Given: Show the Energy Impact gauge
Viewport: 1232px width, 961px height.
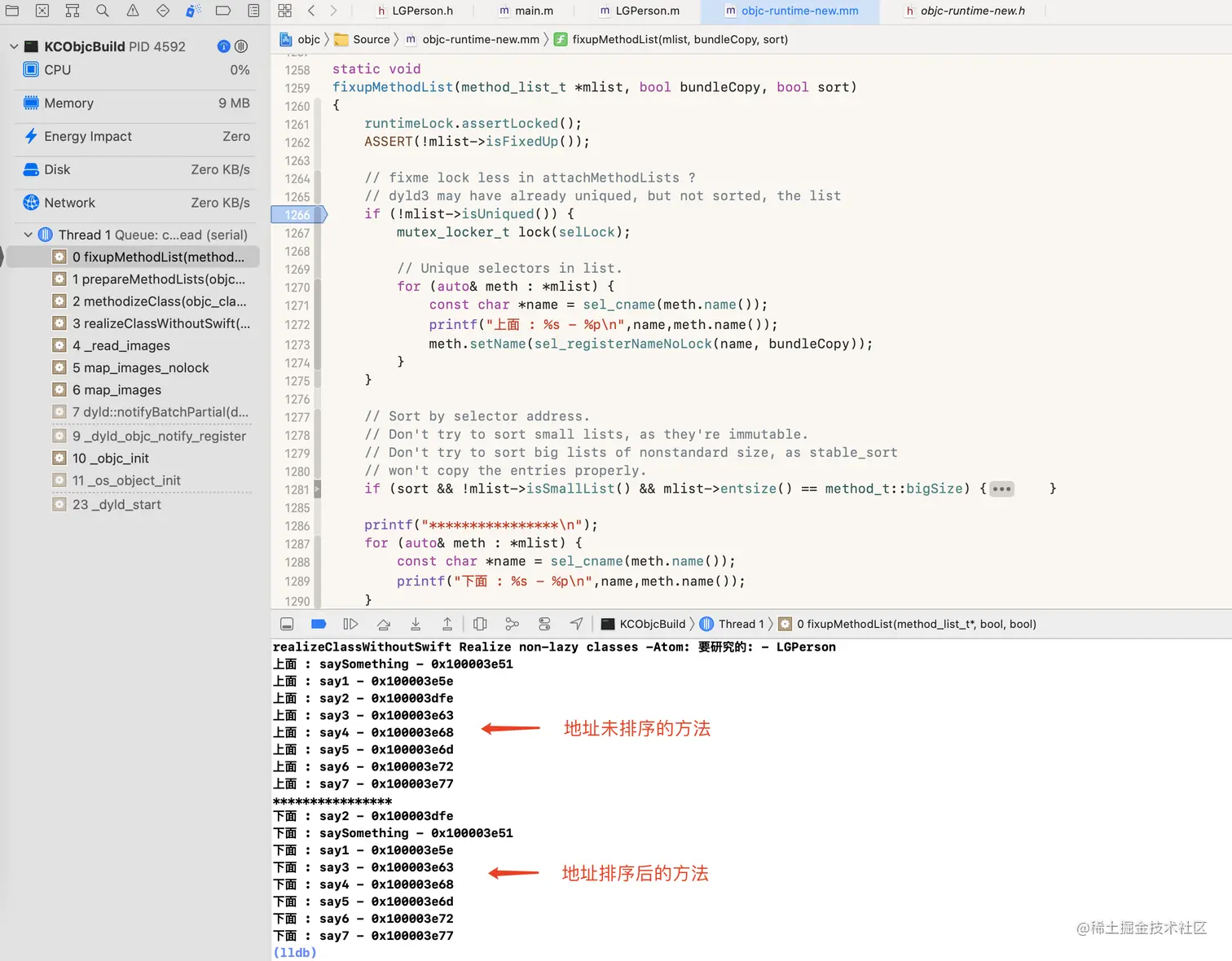Looking at the screenshot, I should pos(135,137).
